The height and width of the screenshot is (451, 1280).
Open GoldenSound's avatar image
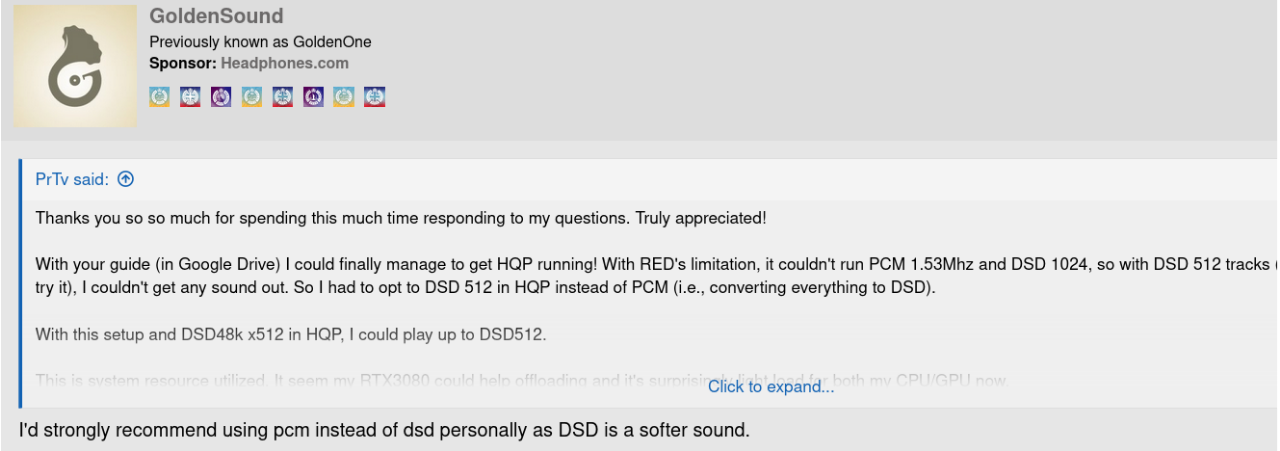click(75, 66)
